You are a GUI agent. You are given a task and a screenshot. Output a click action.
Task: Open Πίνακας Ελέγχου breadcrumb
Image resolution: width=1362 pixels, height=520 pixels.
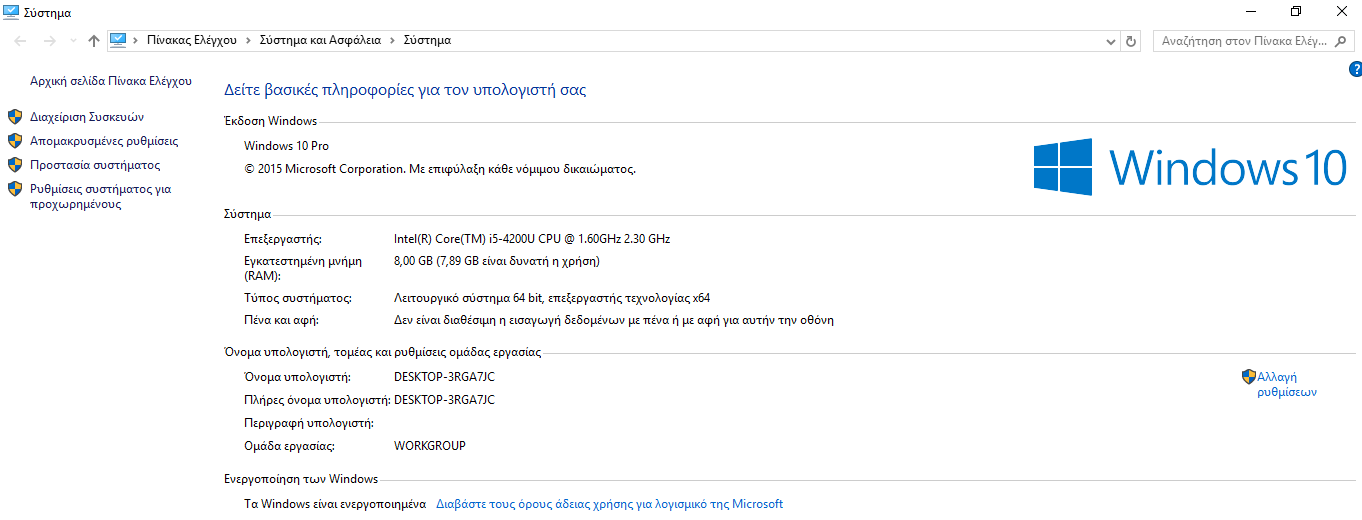(x=191, y=40)
